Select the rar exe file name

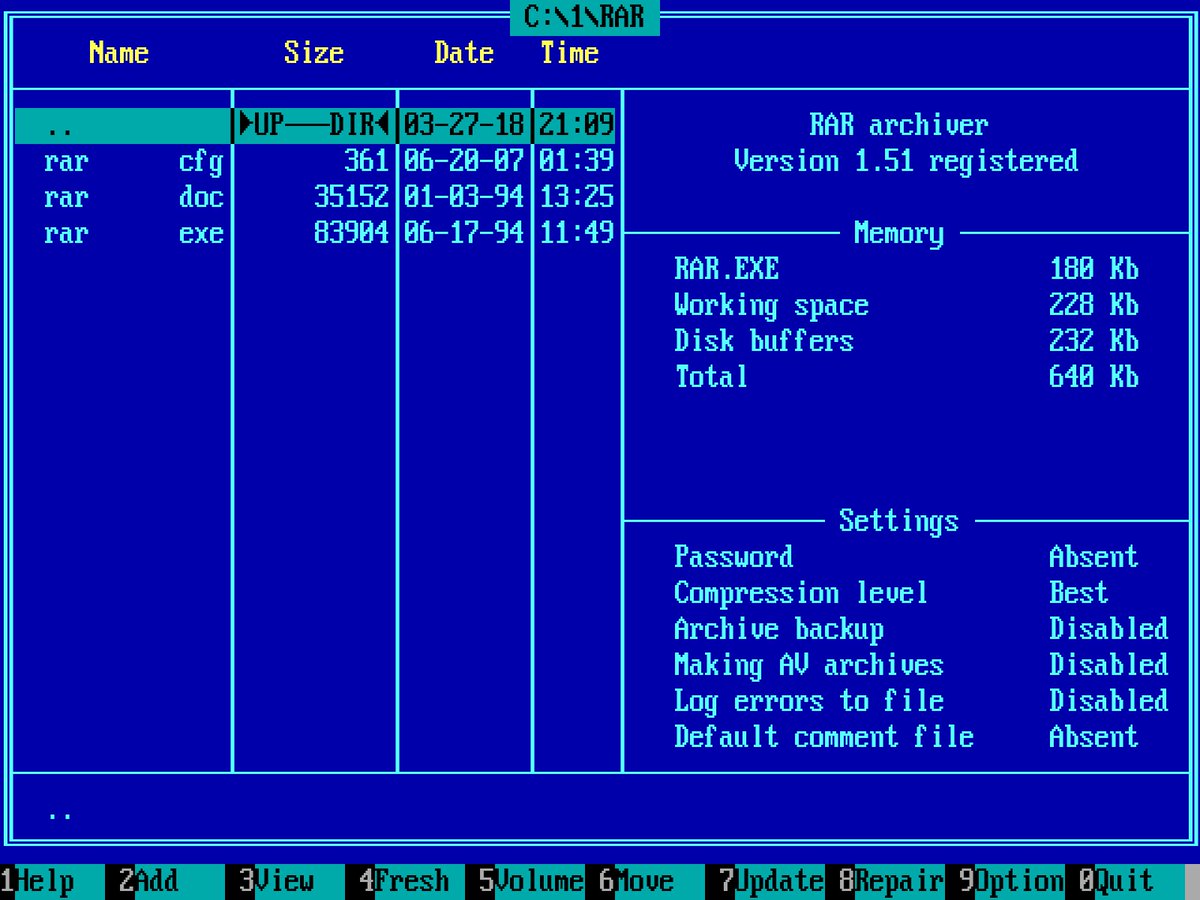134,233
